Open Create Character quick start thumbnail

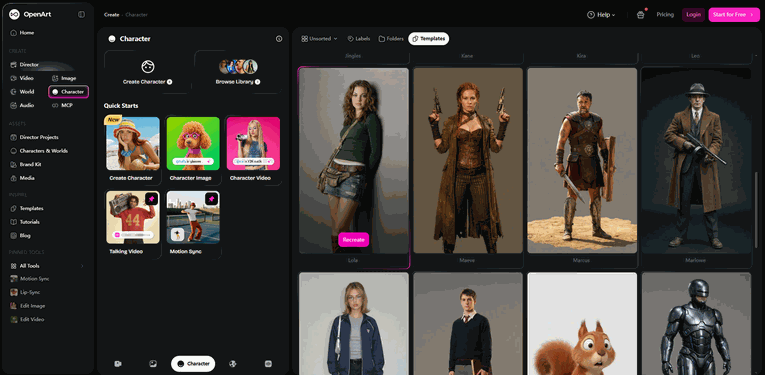[x=133, y=143]
